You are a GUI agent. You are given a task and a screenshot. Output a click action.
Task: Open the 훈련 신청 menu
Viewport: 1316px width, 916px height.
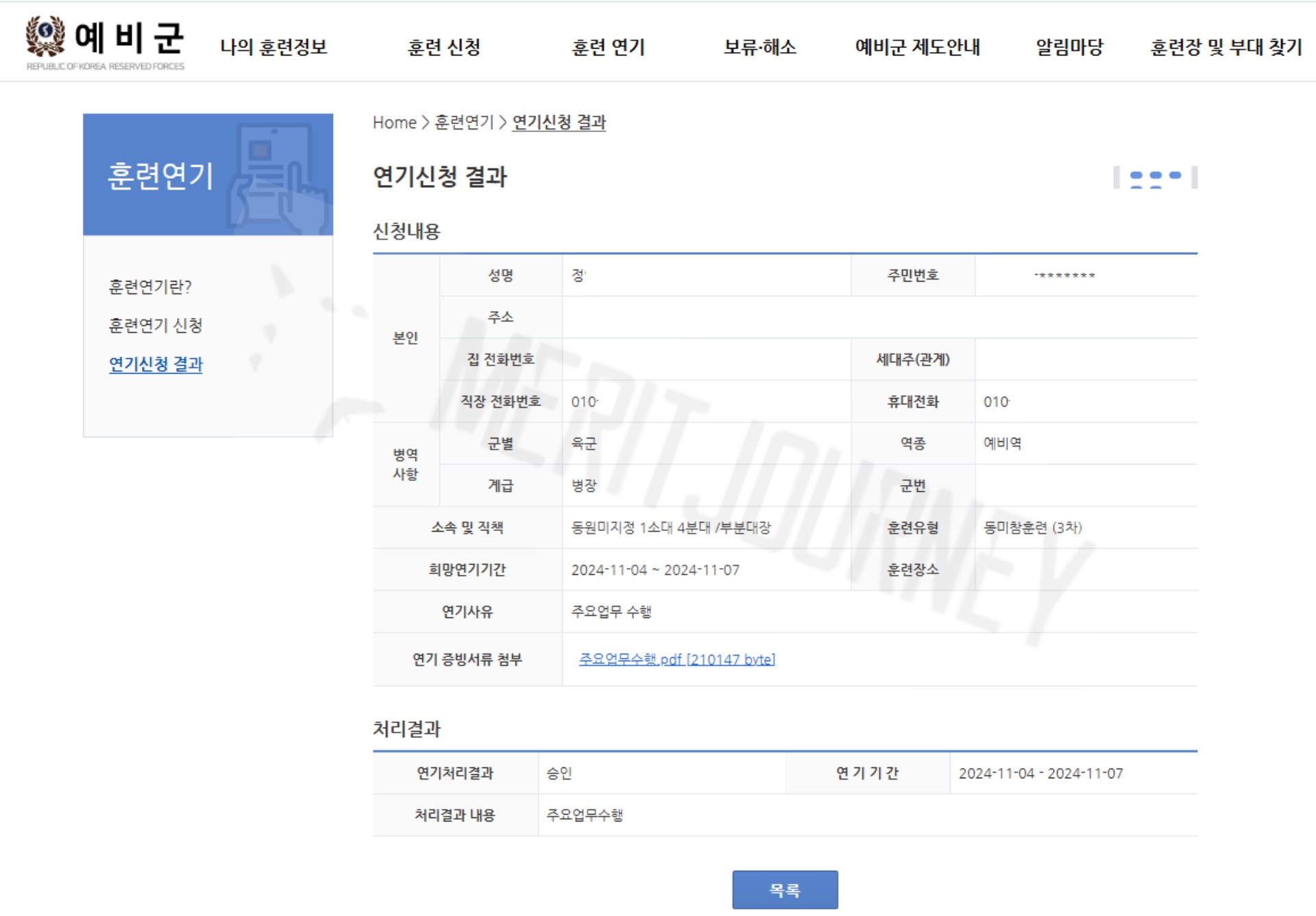tap(443, 47)
